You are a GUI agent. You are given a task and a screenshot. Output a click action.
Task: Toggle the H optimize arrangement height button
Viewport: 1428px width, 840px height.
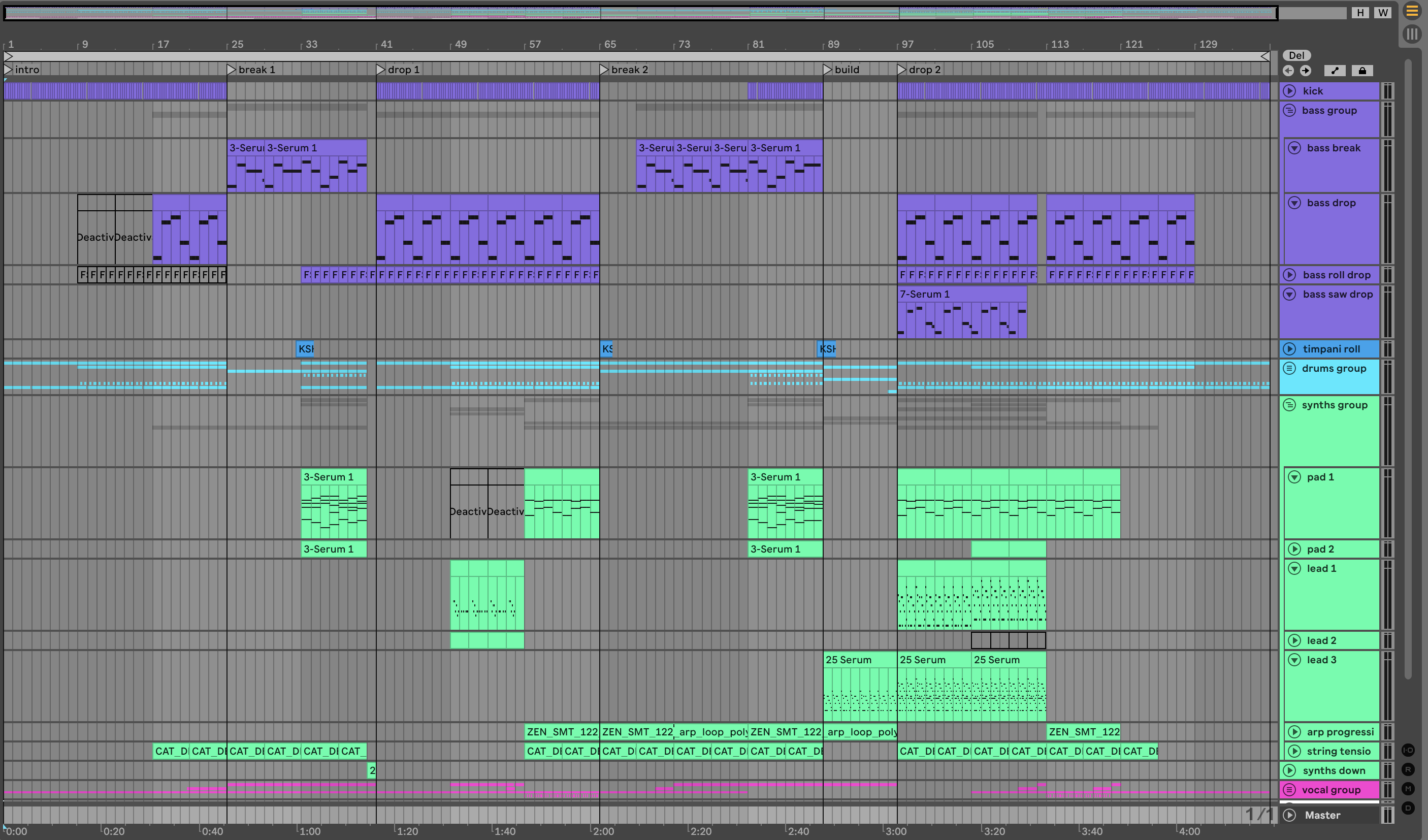click(x=1360, y=13)
